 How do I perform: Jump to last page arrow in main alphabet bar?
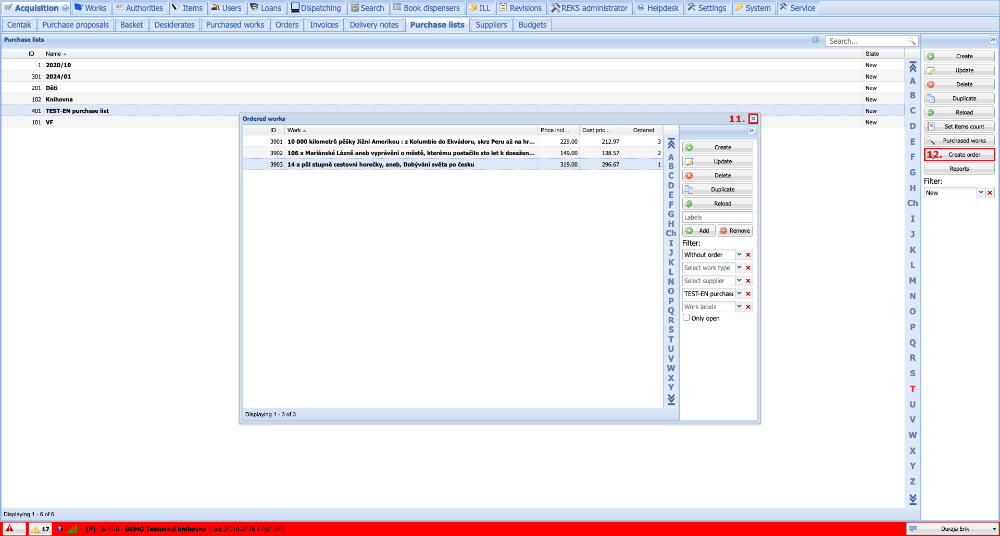913,498
